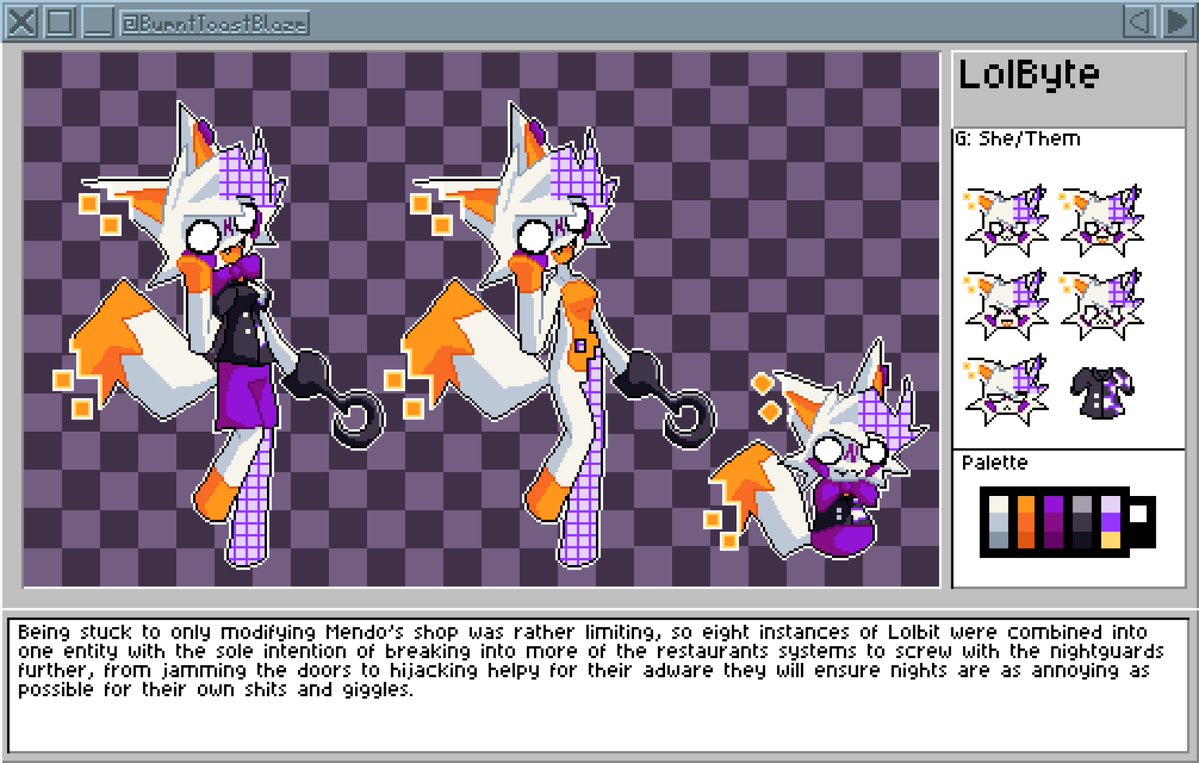Click the @BurntToastBlaze title text

pyautogui.click(x=215, y=24)
